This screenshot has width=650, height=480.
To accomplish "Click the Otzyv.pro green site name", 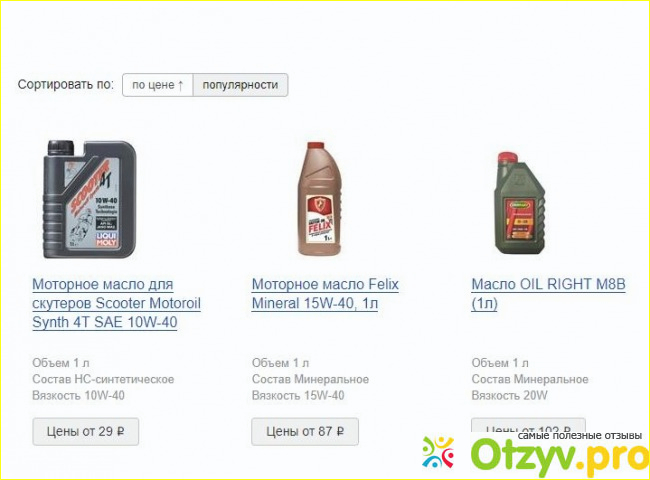I will (560, 457).
